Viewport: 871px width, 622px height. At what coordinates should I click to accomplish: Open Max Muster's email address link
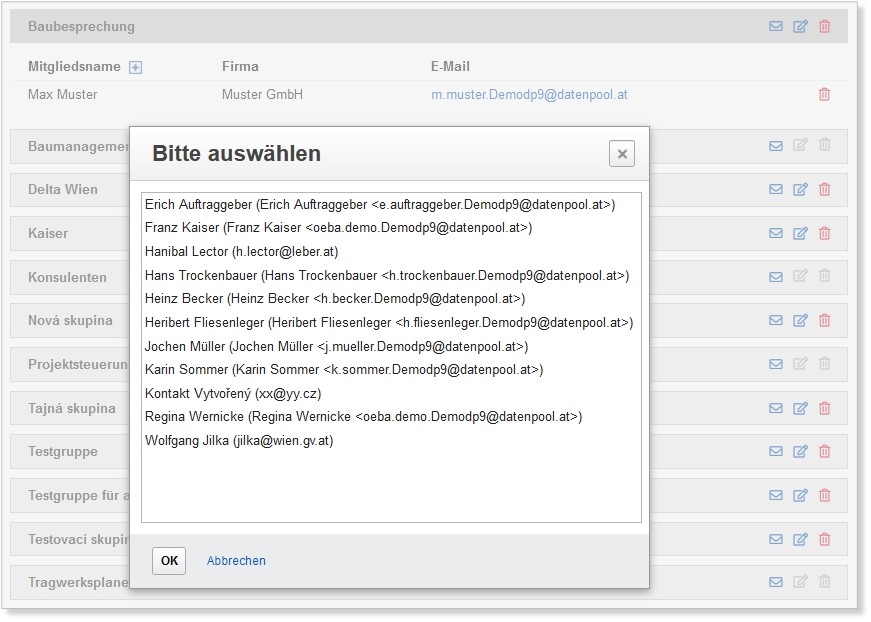pos(529,95)
